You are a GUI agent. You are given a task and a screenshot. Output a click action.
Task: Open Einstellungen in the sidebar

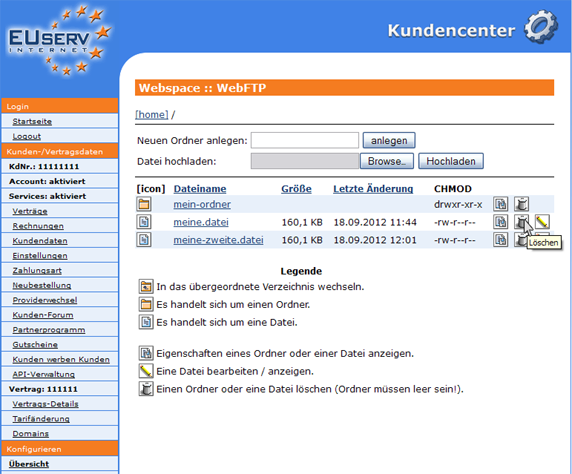(x=40, y=256)
